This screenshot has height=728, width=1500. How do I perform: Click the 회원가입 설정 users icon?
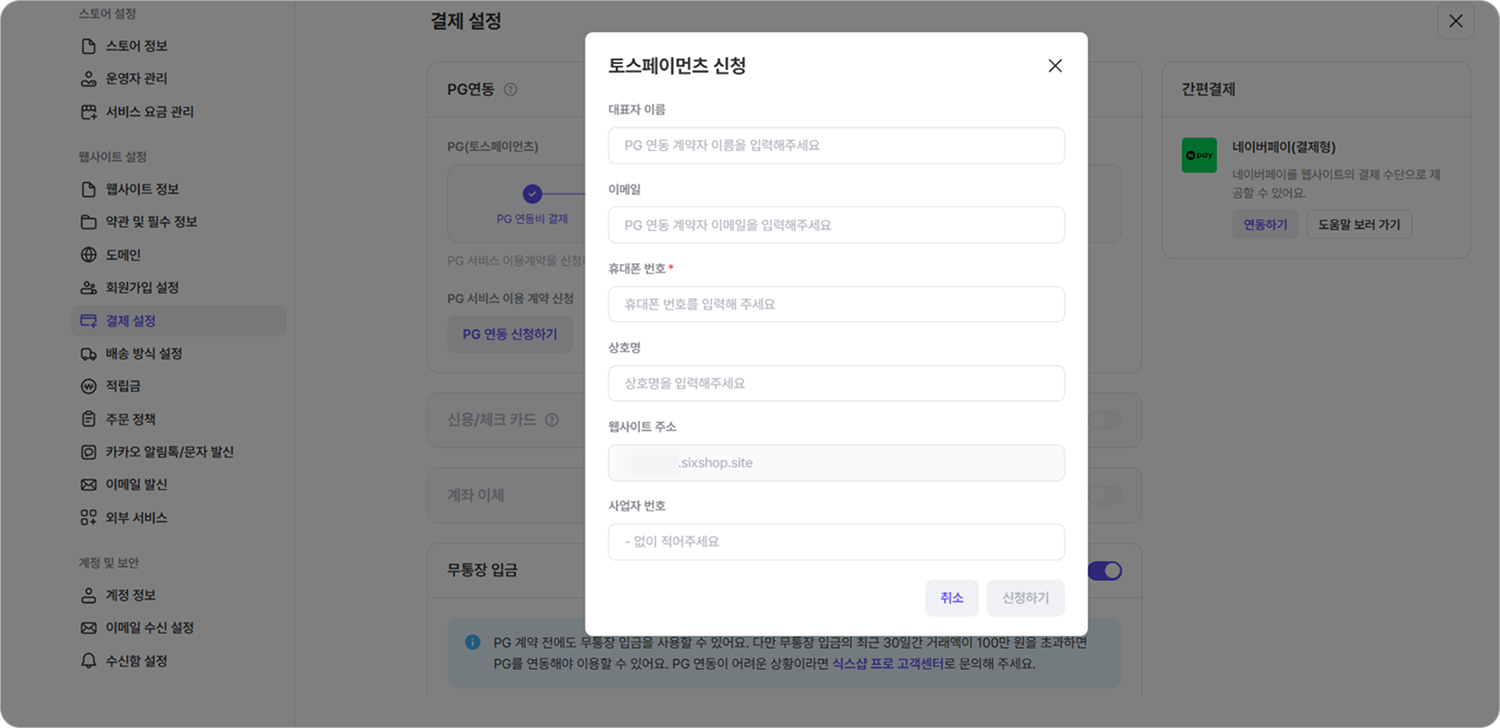point(88,288)
